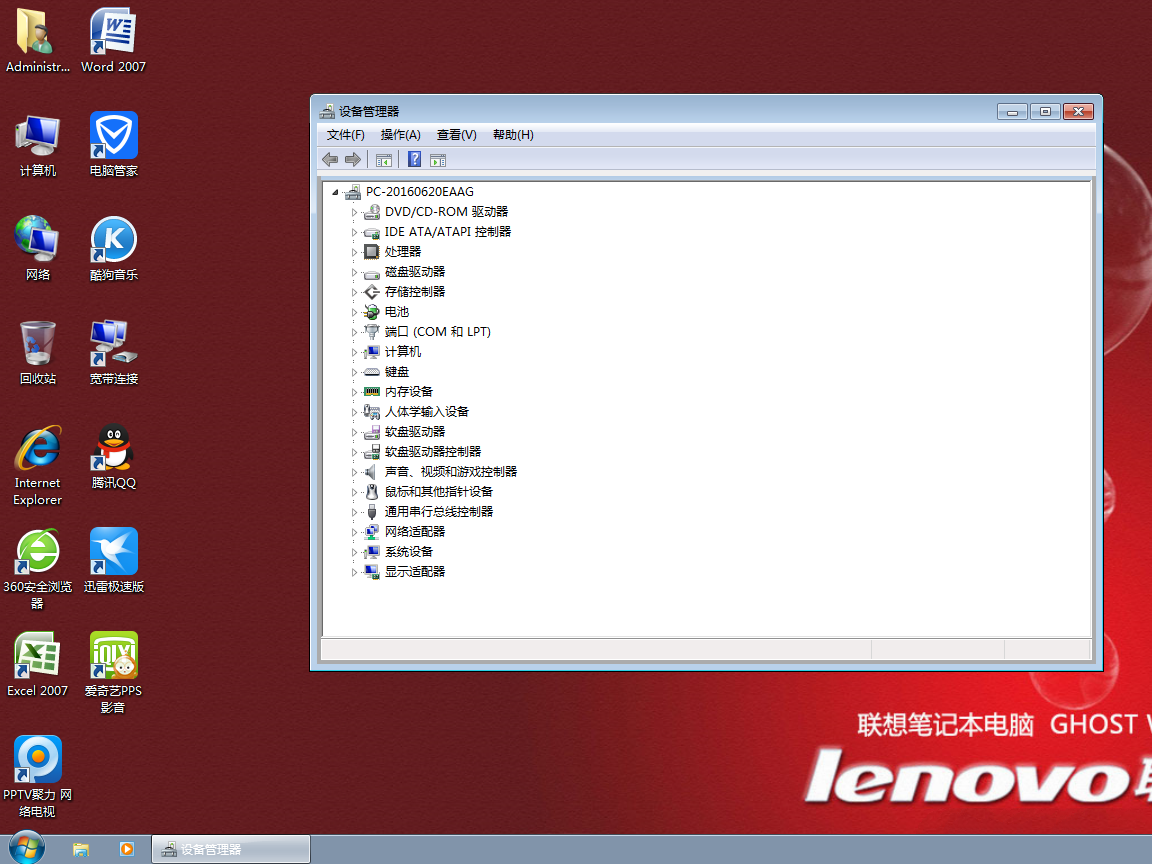The image size is (1152, 864).
Task: Select 声音、视频和游戏控制器 in device tree
Action: point(450,472)
